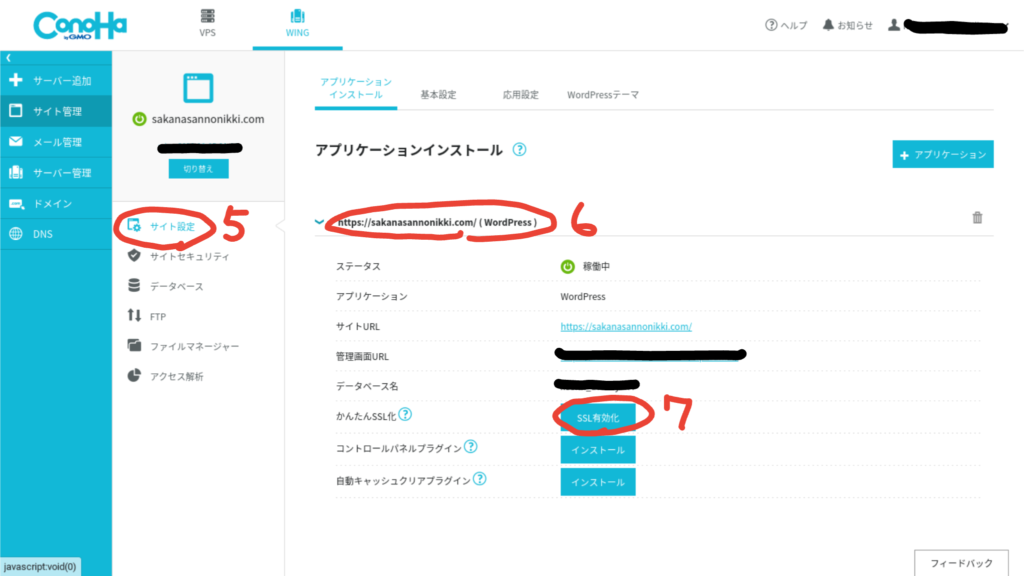Open サーバー管理 in sidebar
Image resolution: width=1024 pixels, height=576 pixels.
point(56,172)
